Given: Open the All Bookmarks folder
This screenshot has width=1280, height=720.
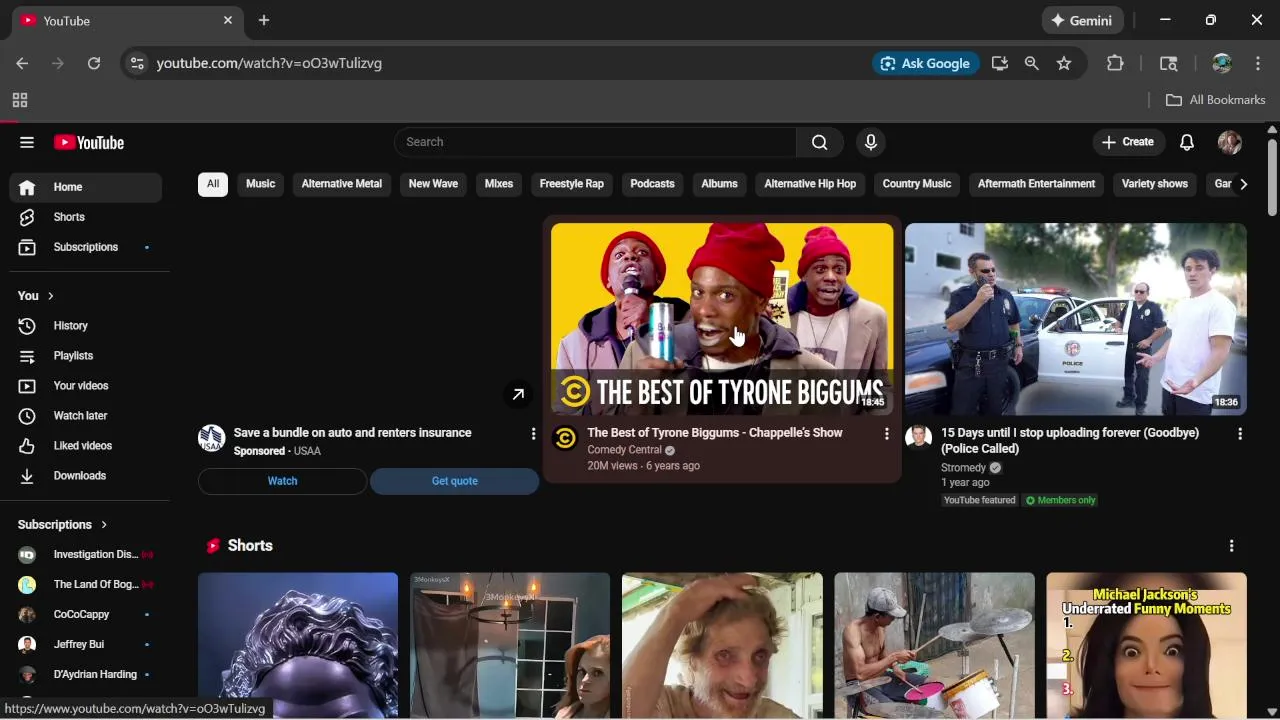Looking at the screenshot, I should (1216, 100).
